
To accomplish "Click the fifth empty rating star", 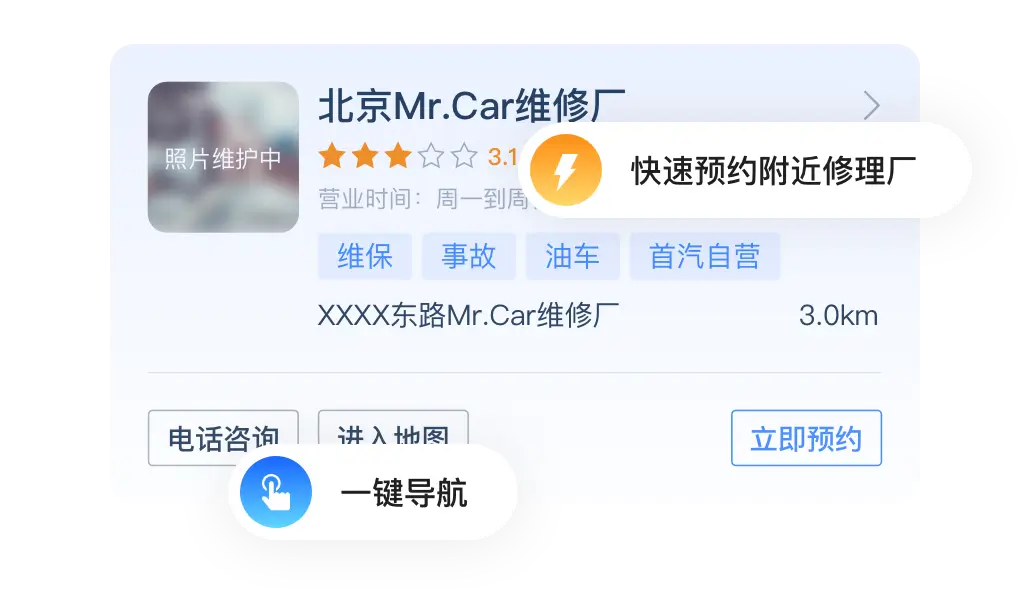I will pos(464,157).
